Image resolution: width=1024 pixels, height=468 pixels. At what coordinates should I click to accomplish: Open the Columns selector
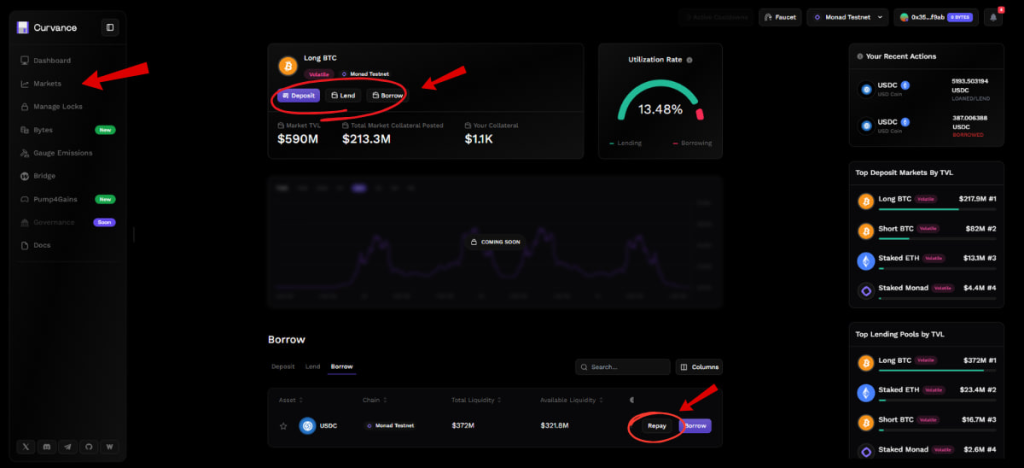pyautogui.click(x=699, y=367)
